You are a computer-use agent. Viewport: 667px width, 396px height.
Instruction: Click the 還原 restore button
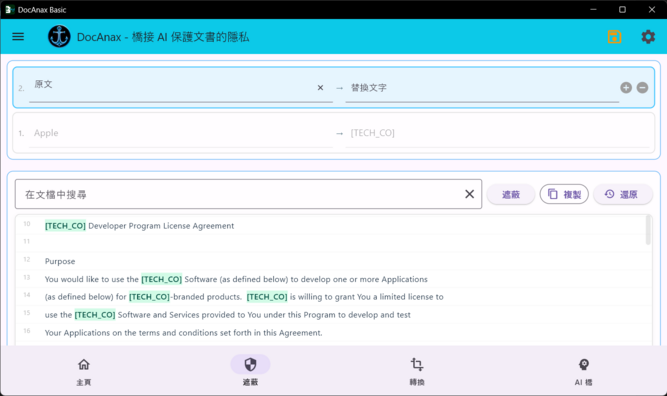pos(622,194)
